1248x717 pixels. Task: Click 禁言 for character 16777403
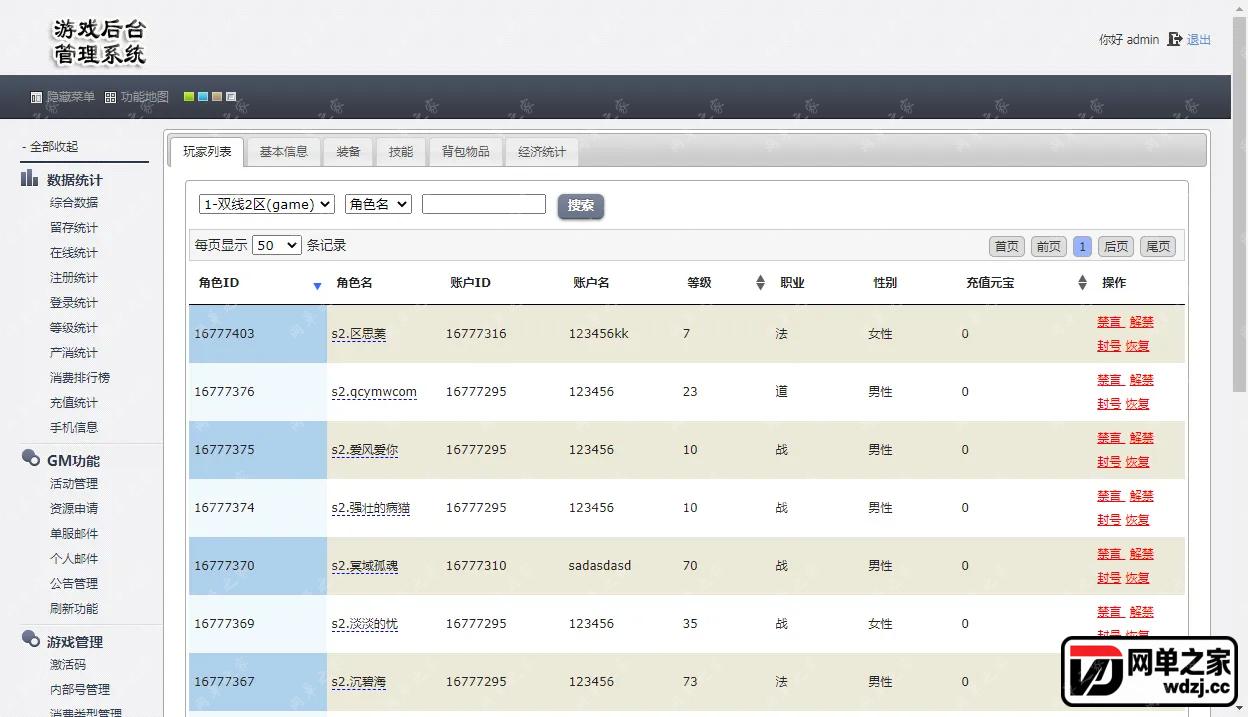click(1109, 322)
